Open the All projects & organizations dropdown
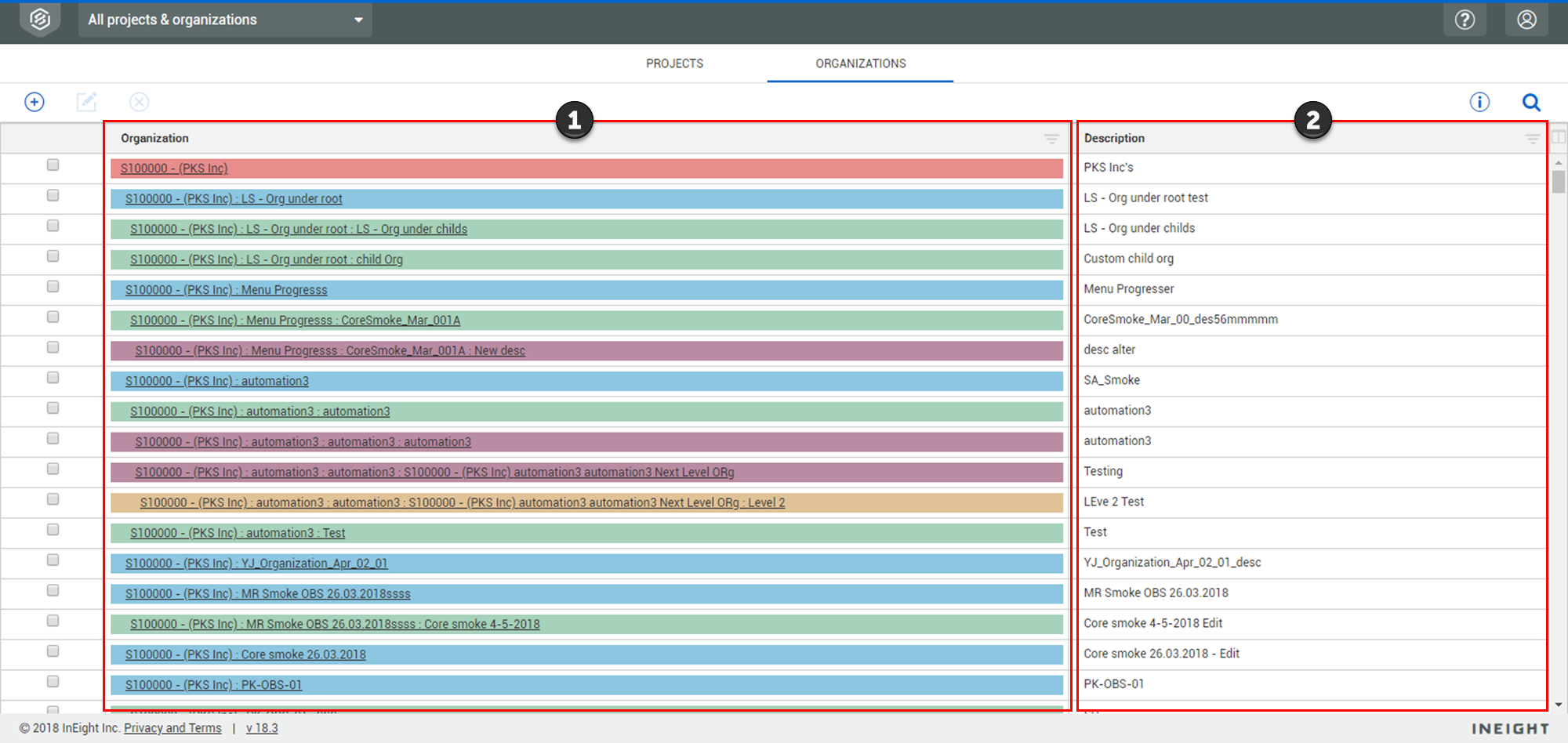Screen dimensions: 1568x743 [x=224, y=20]
